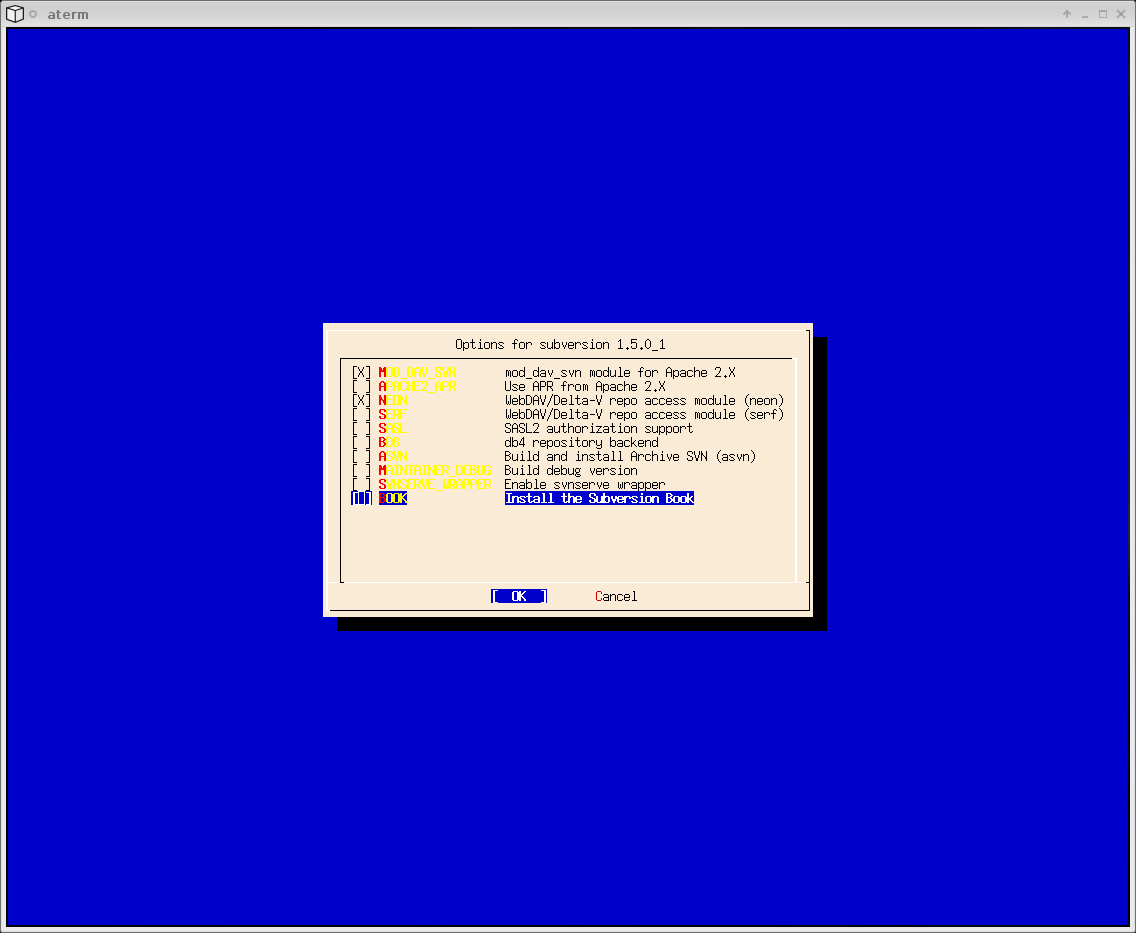Enable the SASL checkbox
The height and width of the screenshot is (933, 1136).
pos(361,429)
